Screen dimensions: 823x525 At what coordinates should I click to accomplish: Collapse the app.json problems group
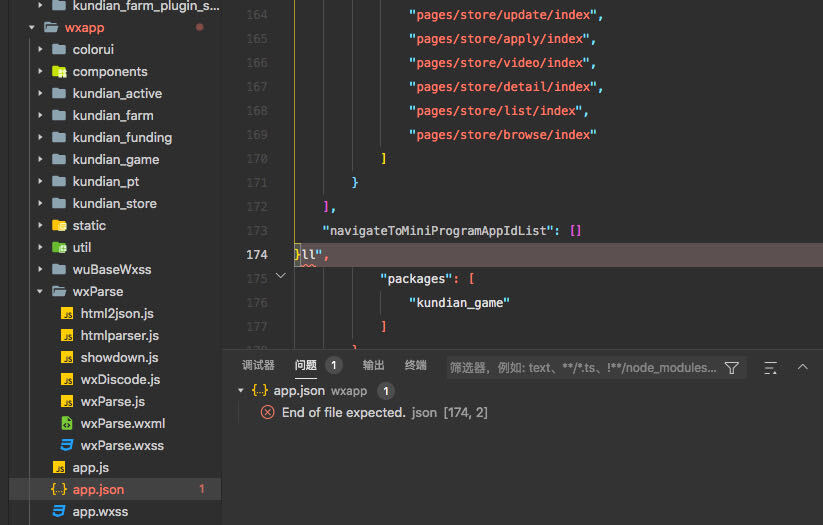[x=241, y=390]
